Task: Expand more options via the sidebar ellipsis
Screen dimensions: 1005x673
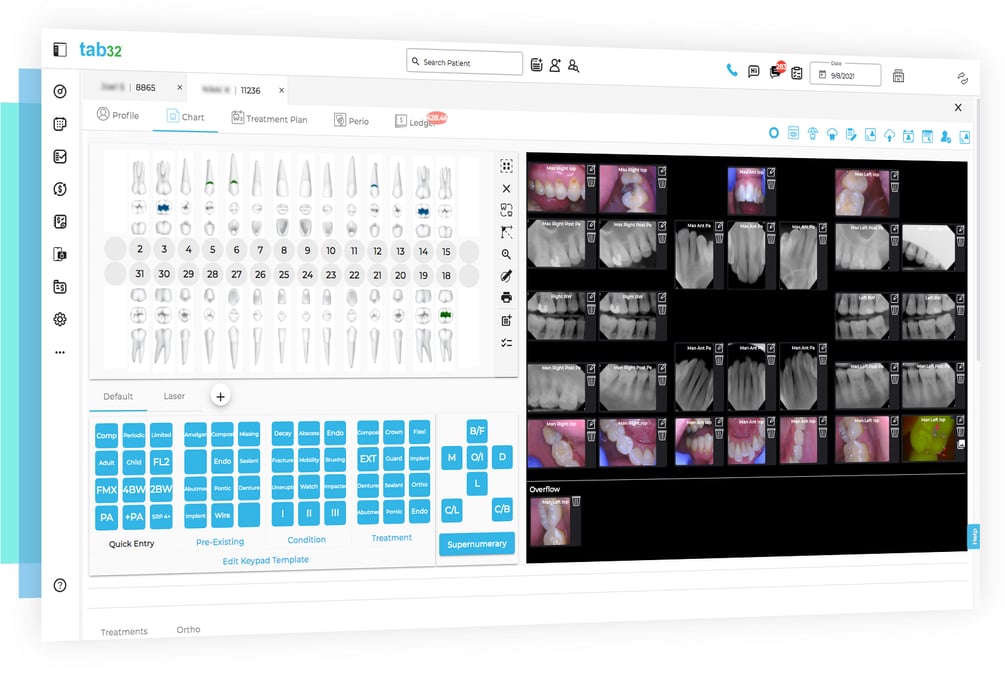Action: (x=60, y=352)
